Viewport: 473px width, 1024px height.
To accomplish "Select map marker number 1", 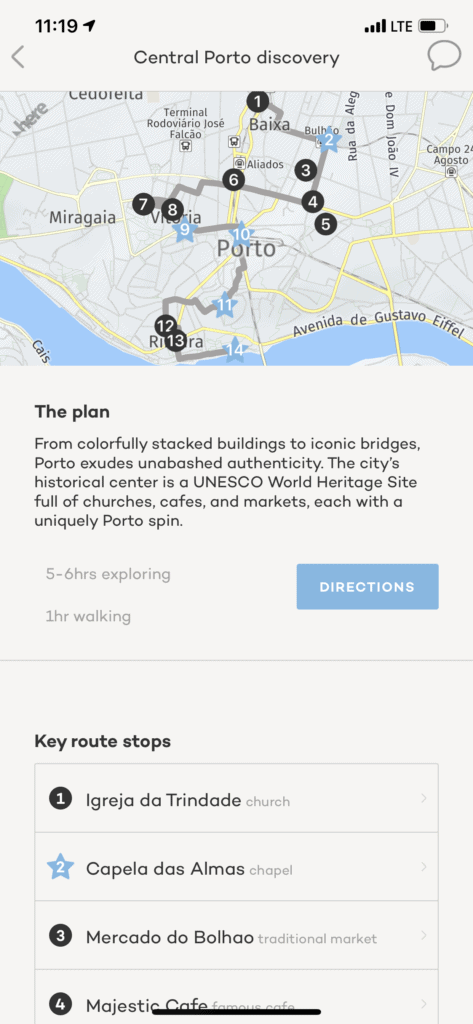I will (258, 101).
